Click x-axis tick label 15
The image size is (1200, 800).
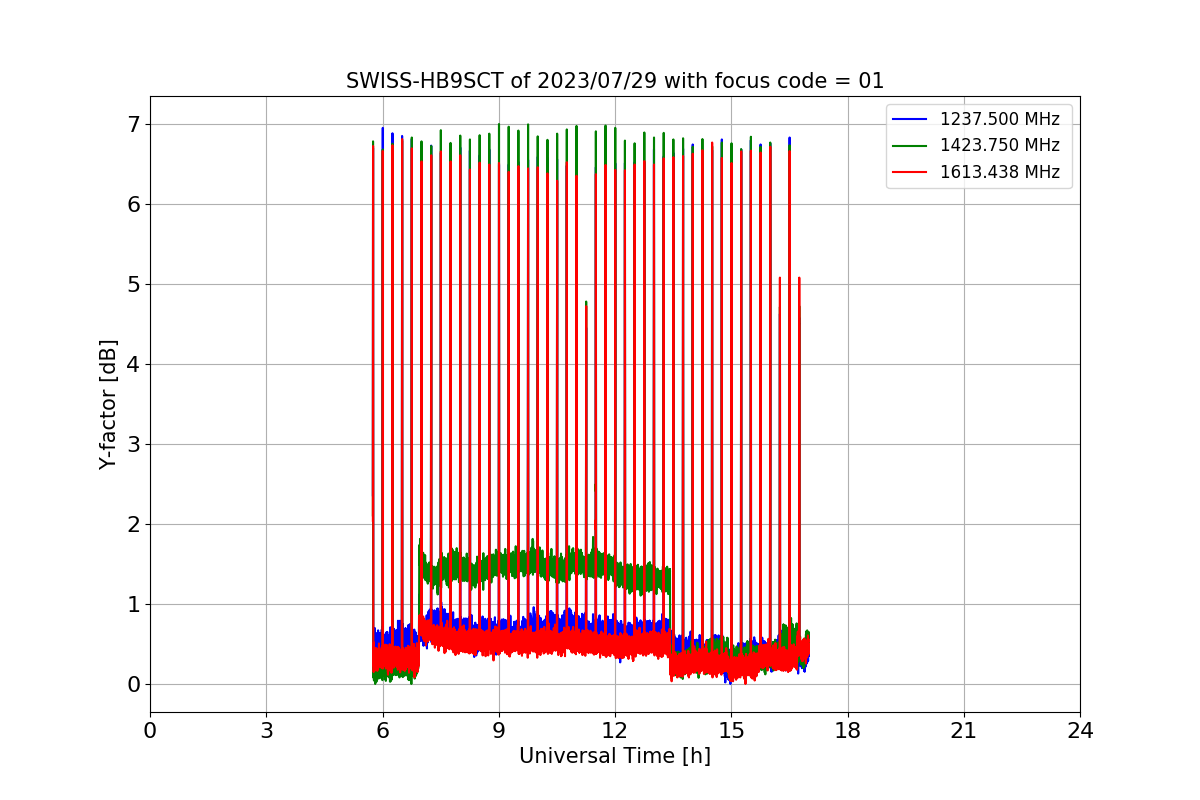pos(731,731)
